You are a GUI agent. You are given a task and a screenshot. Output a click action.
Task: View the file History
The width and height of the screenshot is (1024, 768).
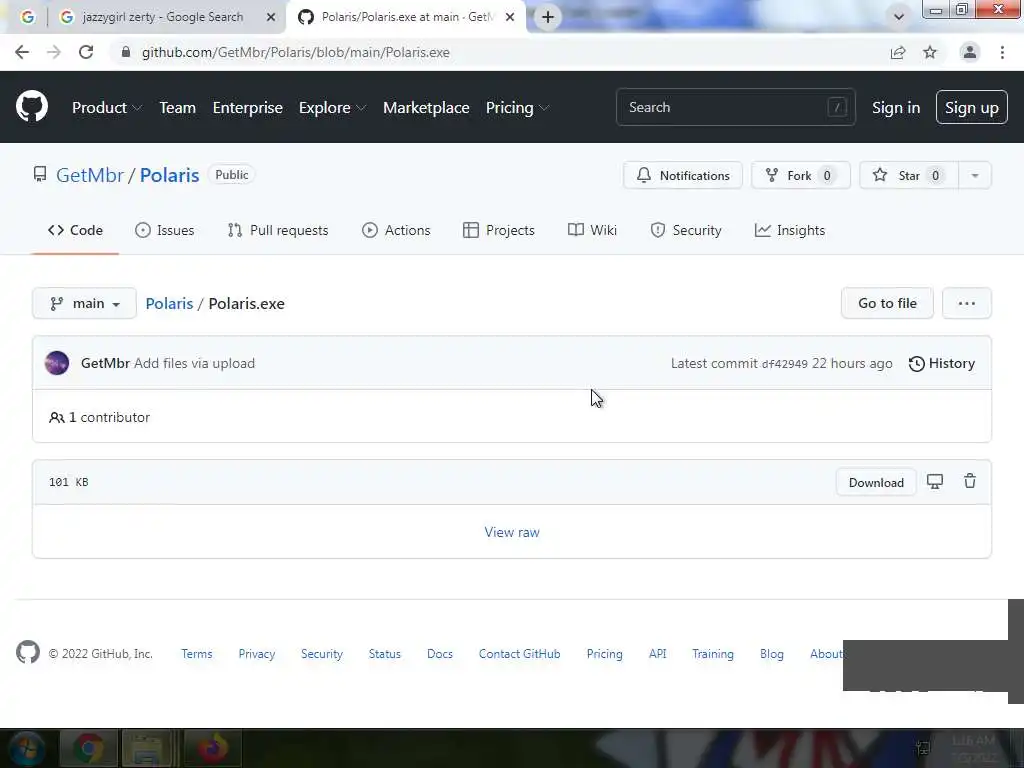942,363
